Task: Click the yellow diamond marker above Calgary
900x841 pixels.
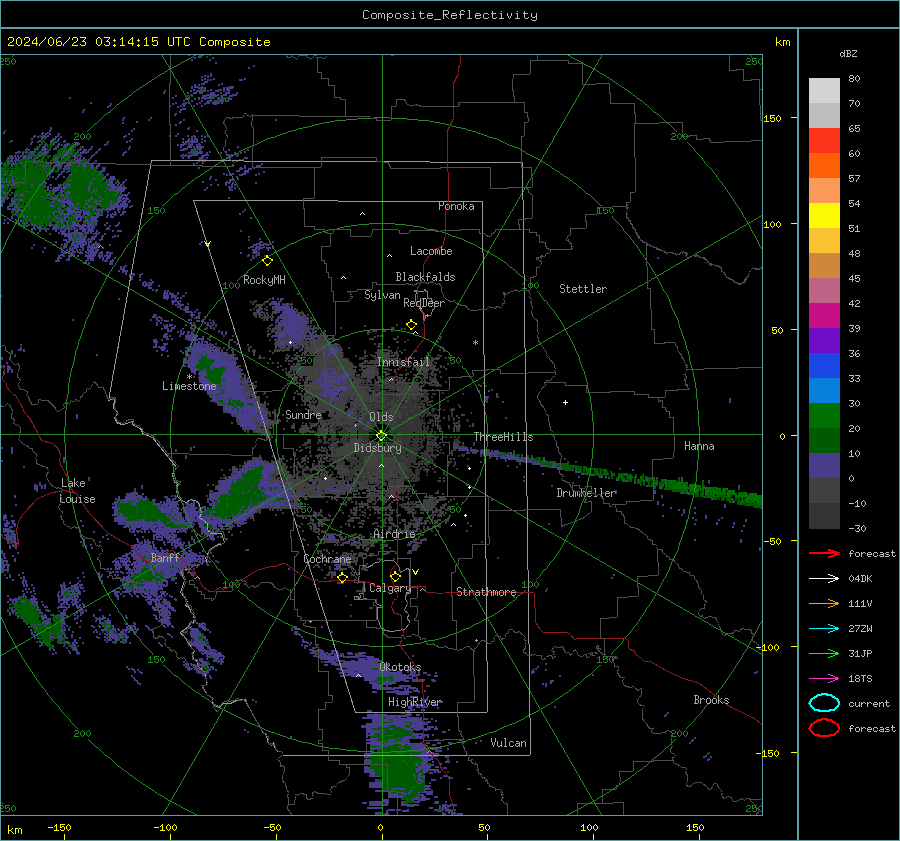Action: 395,576
